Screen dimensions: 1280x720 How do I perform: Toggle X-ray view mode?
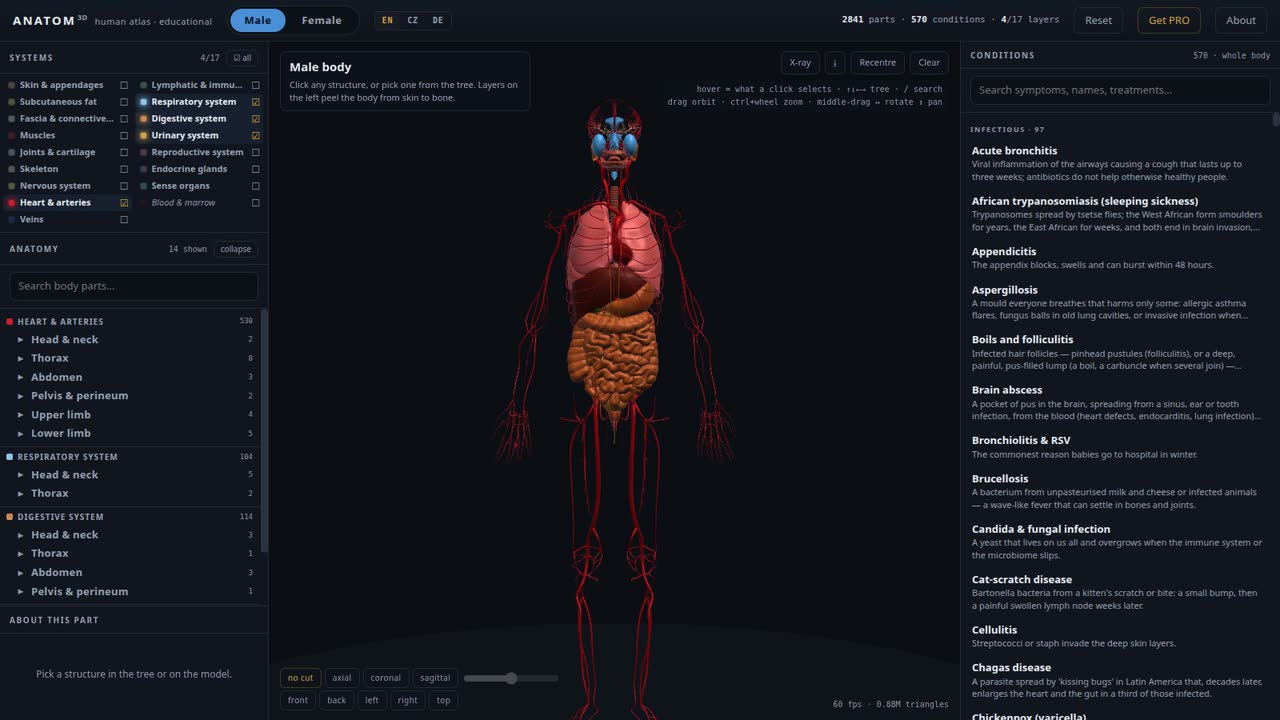coord(800,62)
